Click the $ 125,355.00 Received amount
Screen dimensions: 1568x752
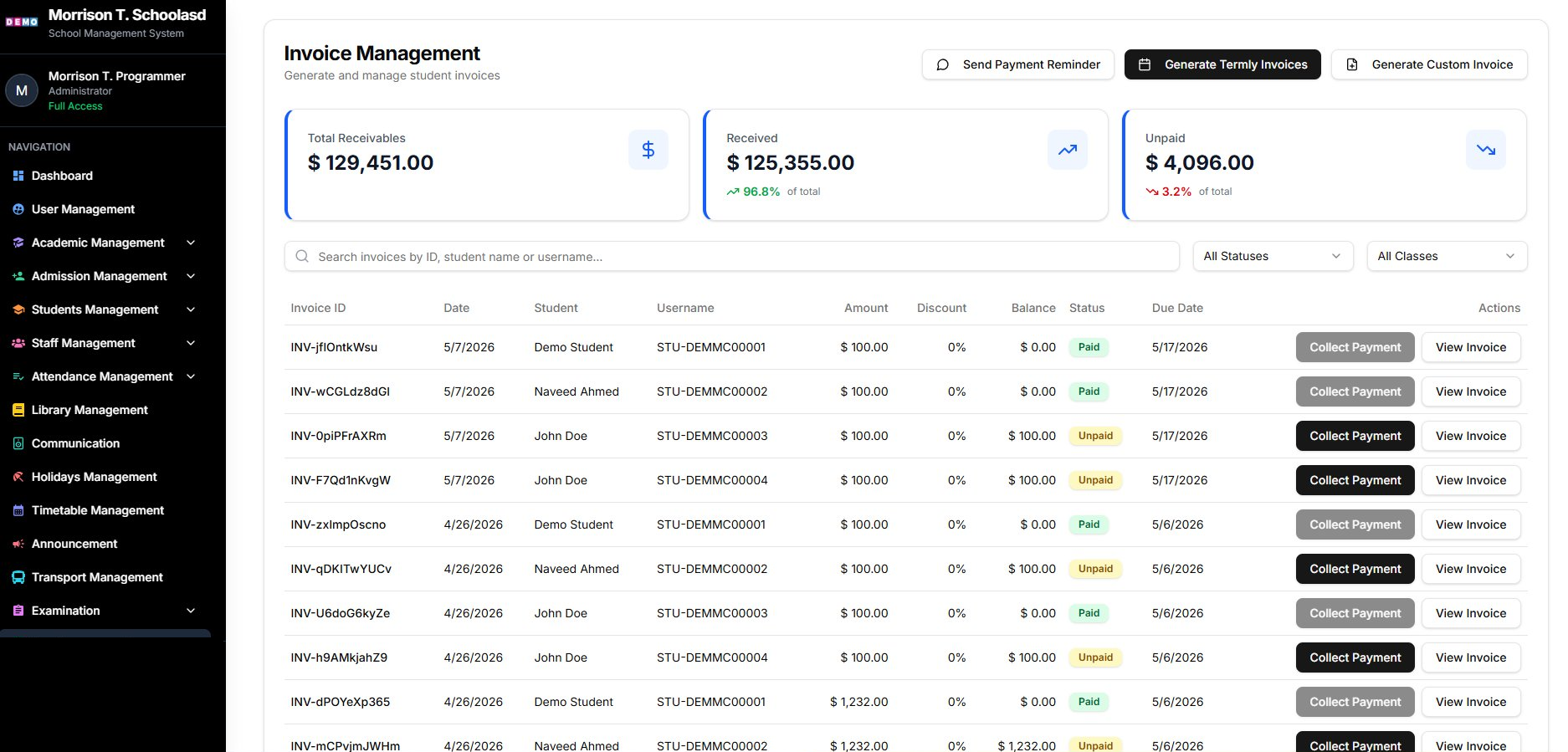791,162
